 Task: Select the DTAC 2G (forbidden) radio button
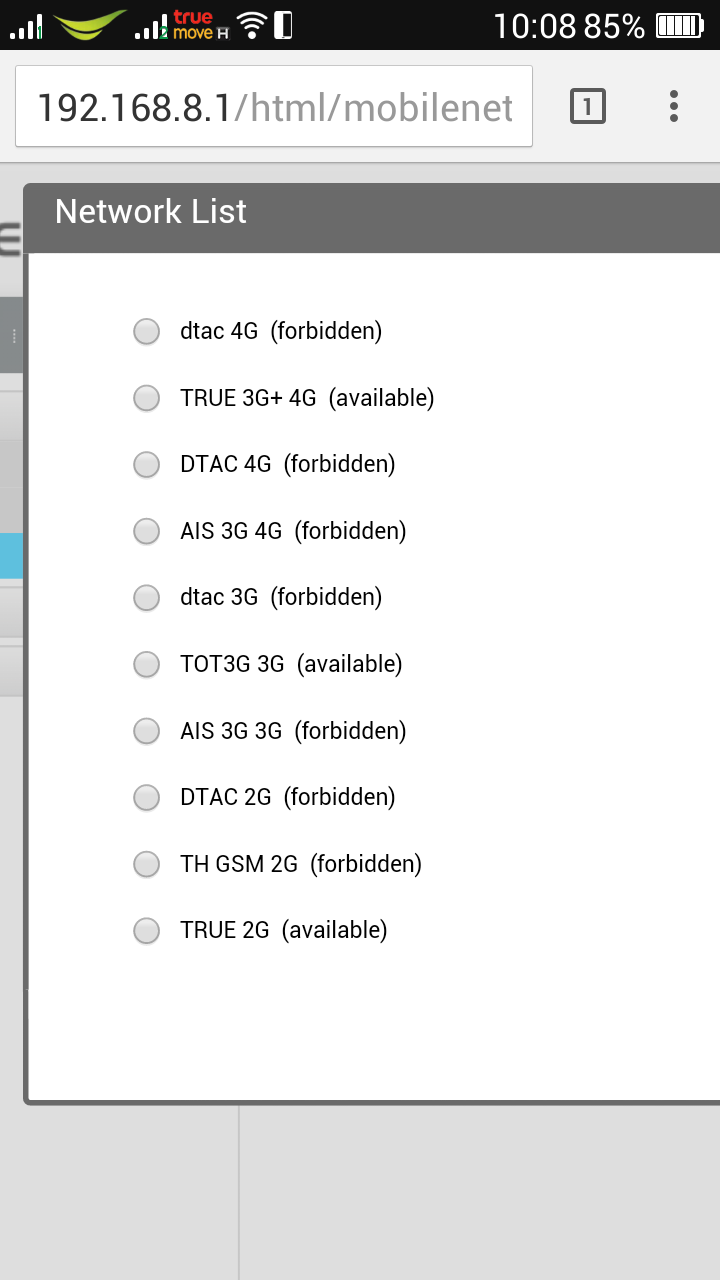[147, 797]
